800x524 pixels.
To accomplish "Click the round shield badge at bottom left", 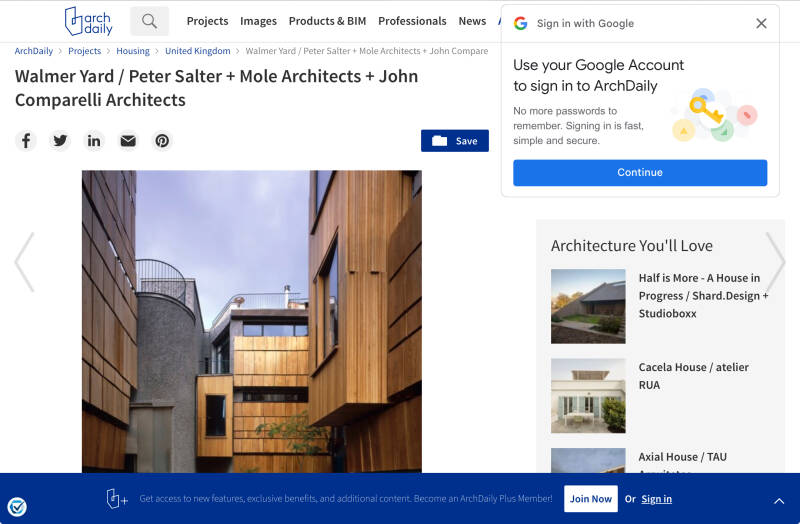I will (17, 507).
